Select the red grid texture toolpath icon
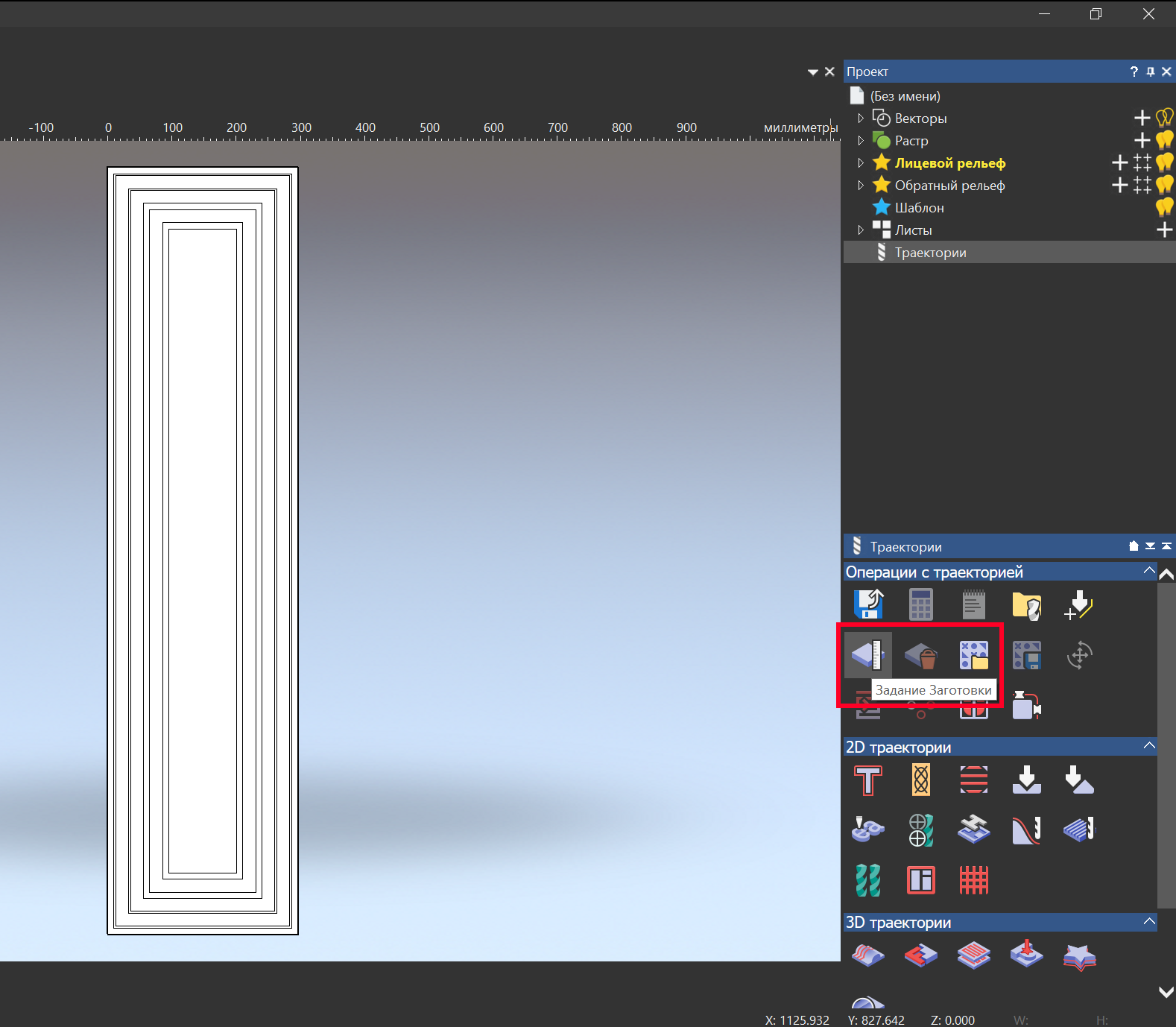 (973, 880)
